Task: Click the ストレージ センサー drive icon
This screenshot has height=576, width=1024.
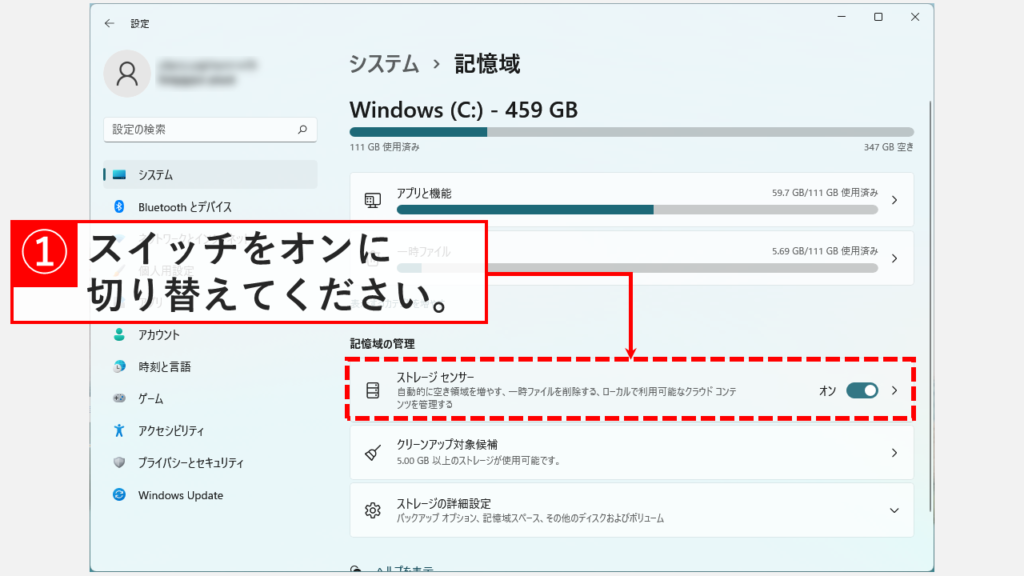Action: pyautogui.click(x=372, y=391)
